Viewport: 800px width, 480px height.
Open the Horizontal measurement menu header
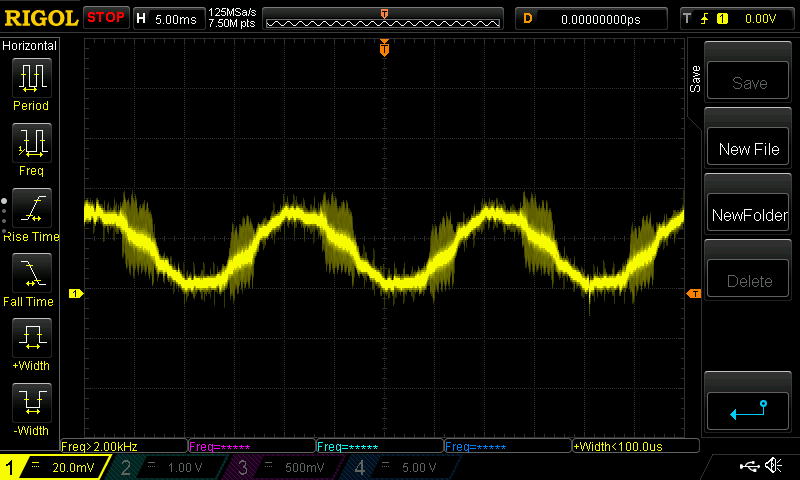pos(30,46)
